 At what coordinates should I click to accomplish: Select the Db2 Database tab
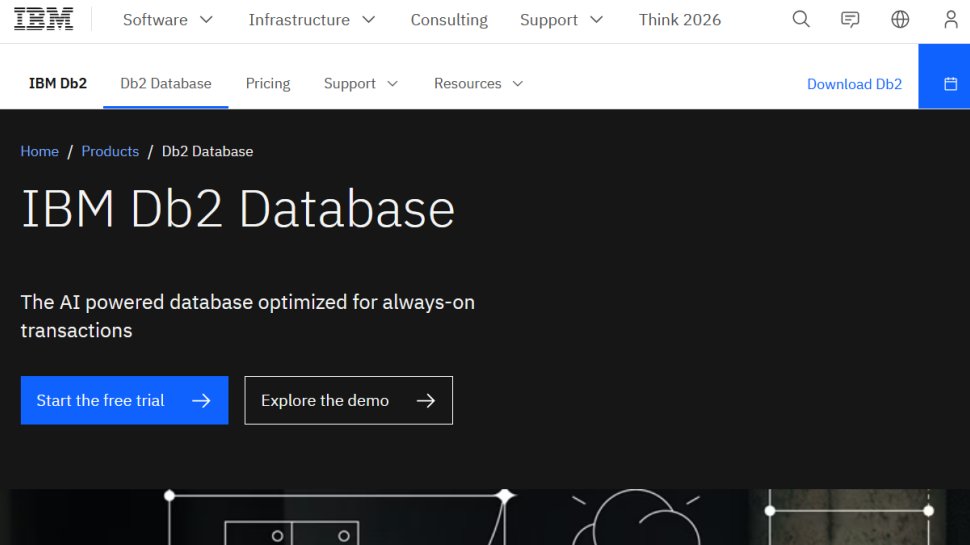[166, 84]
